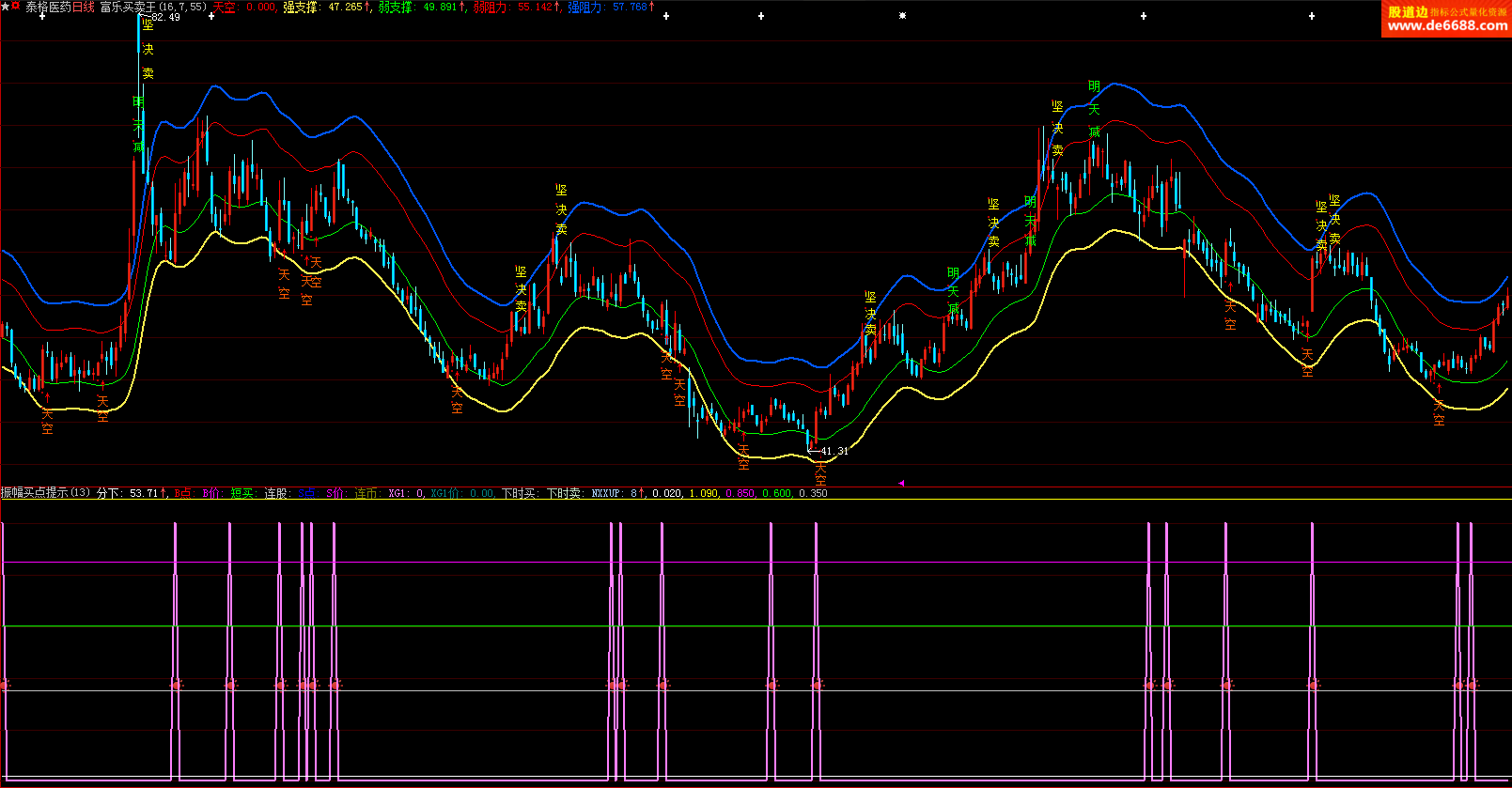
Task: Click the asterisk-shaped marker on top date axis
Action: [902, 16]
